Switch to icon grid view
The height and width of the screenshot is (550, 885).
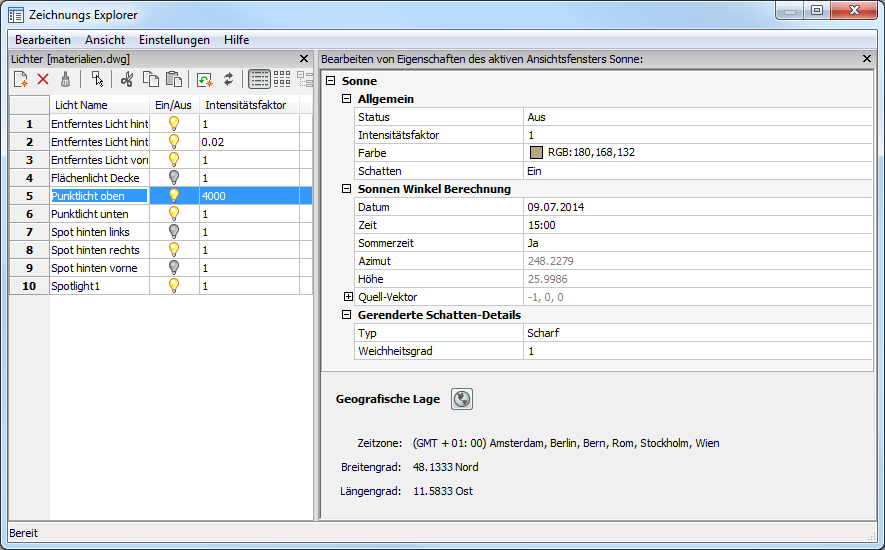tap(282, 79)
